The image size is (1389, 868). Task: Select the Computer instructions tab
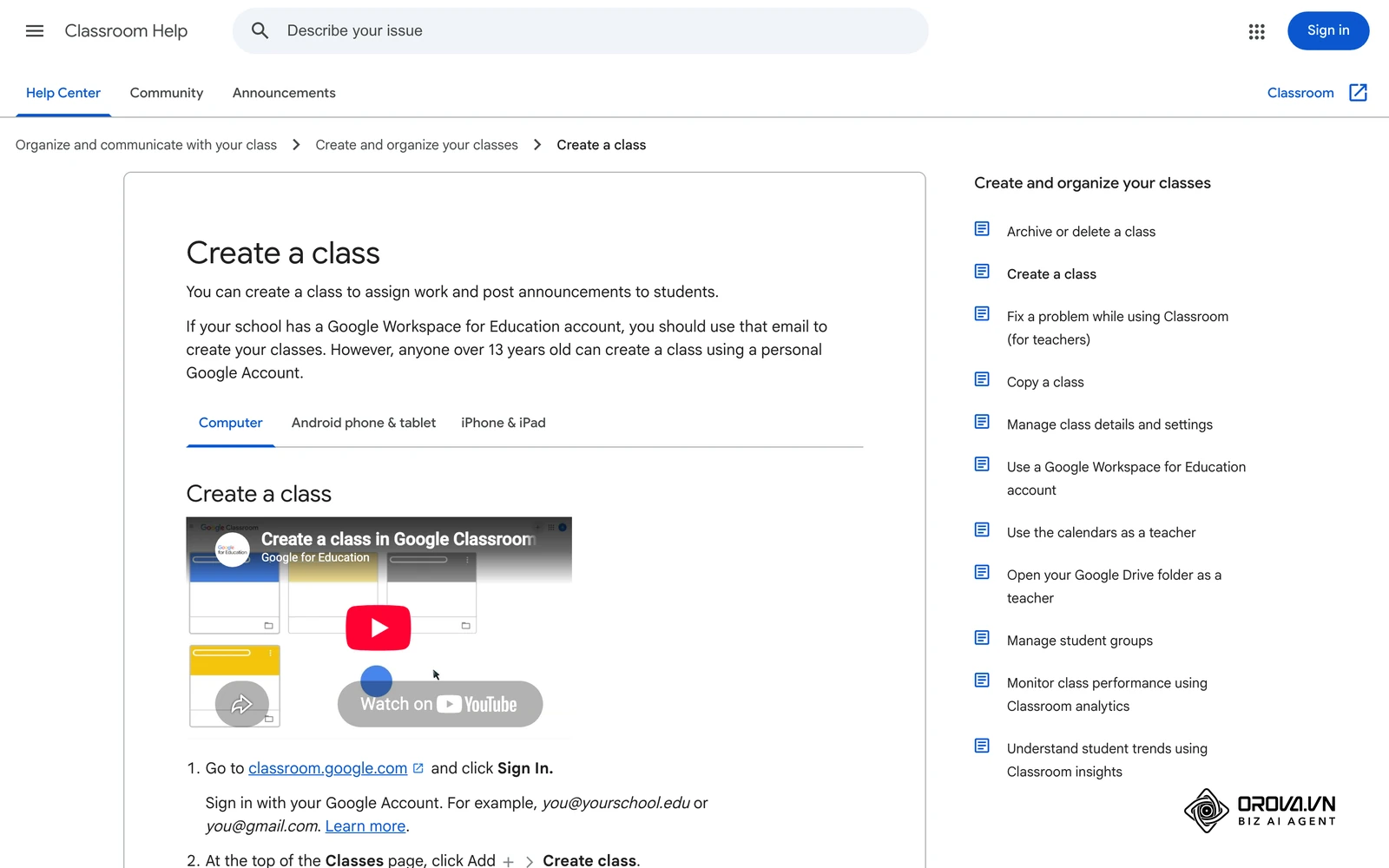(x=230, y=423)
